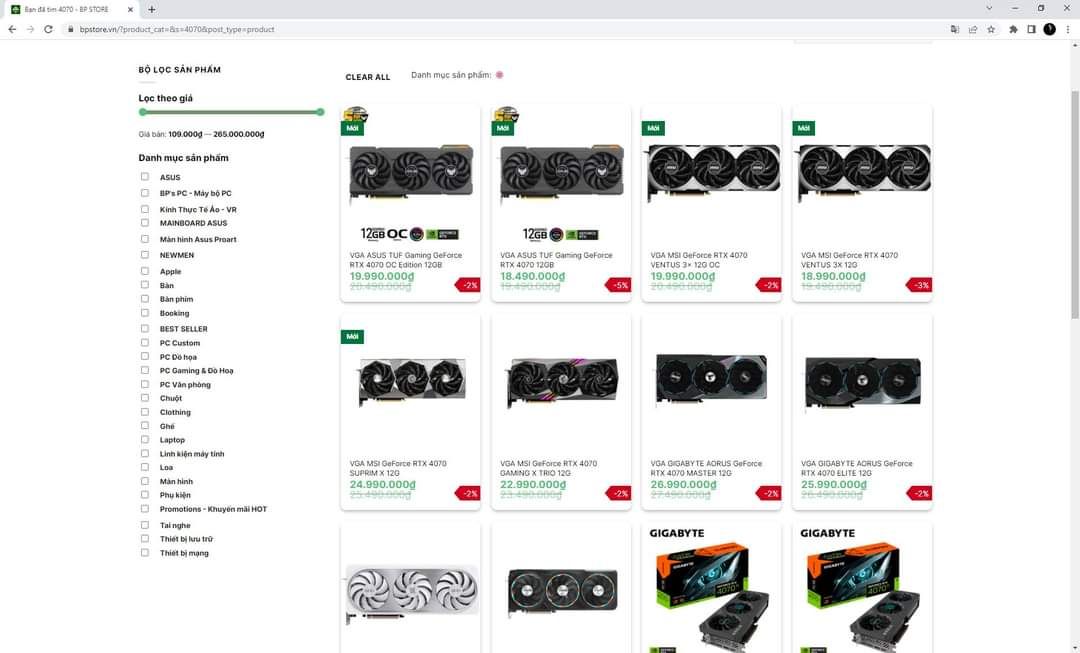Bookmark this page with the star icon
This screenshot has height=653, width=1080.
coord(991,30)
